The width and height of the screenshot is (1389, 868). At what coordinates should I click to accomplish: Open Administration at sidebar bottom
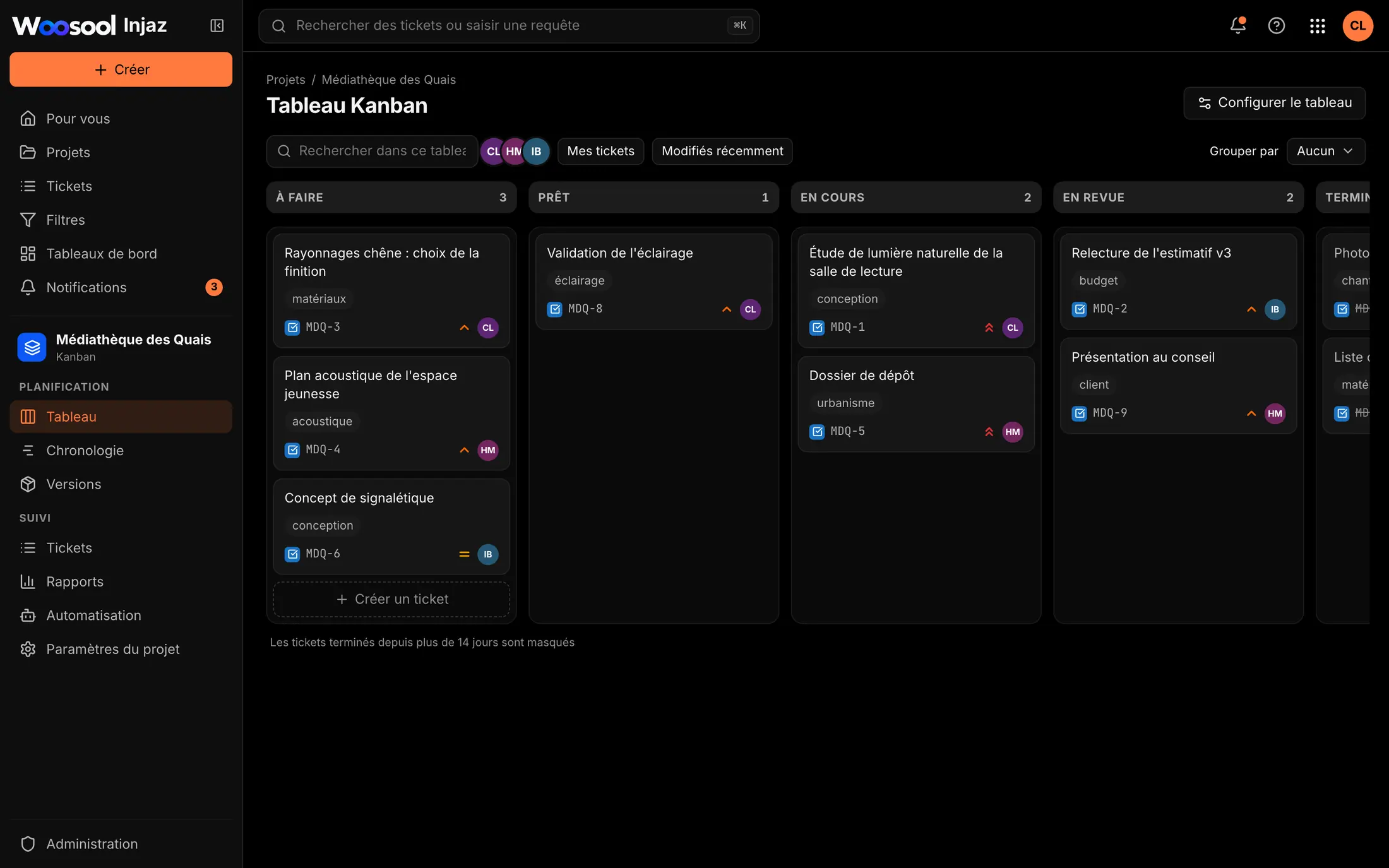coord(121,844)
